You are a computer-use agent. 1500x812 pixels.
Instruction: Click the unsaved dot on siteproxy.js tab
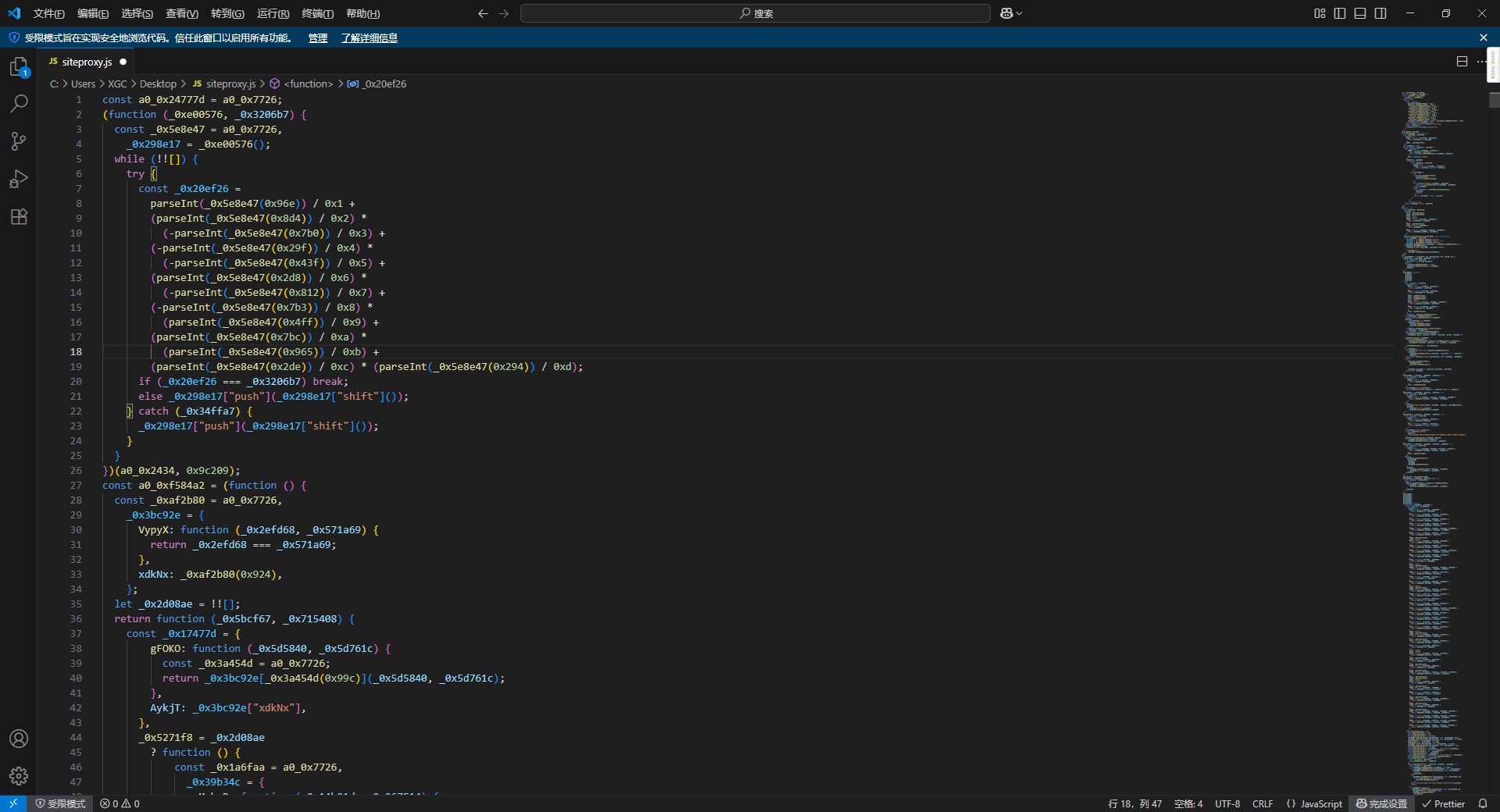tap(123, 62)
